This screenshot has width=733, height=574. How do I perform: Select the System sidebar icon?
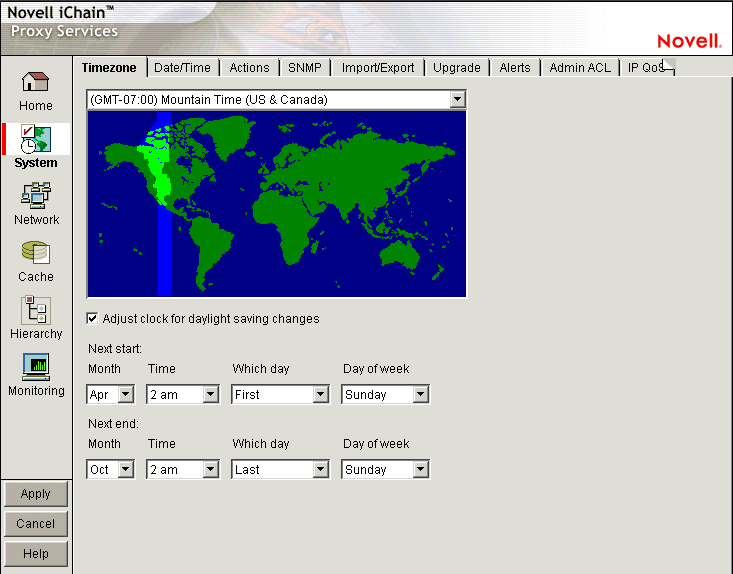[x=36, y=139]
